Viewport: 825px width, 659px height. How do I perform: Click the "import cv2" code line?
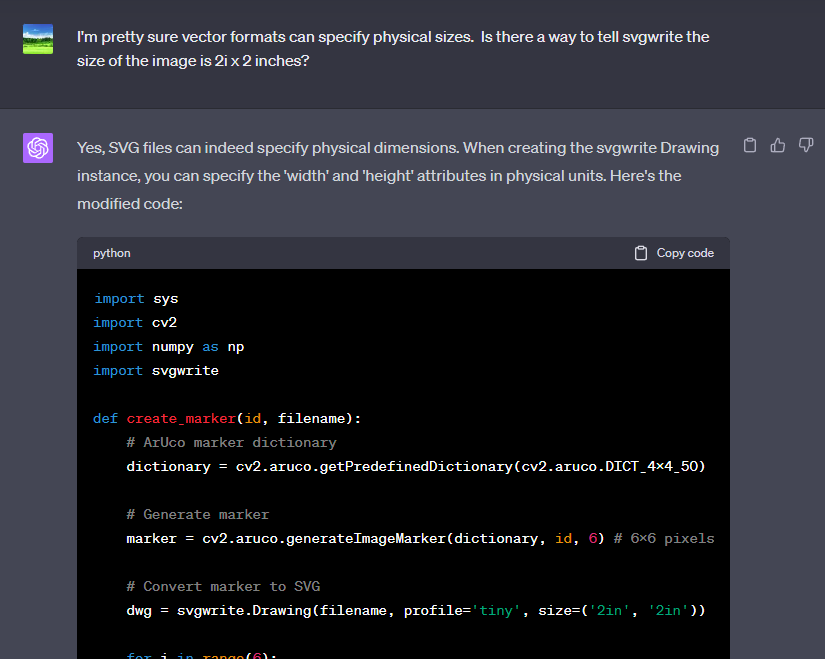tap(136, 322)
